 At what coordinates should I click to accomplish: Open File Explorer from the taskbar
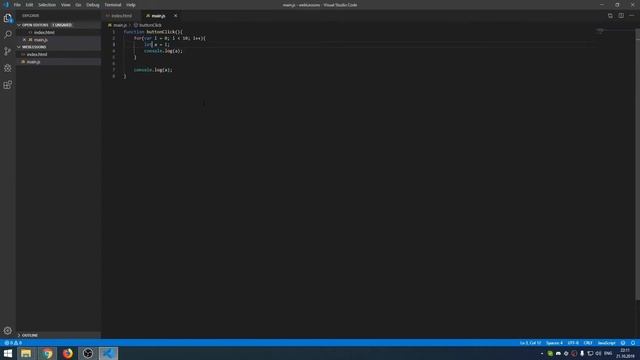pyautogui.click(x=26, y=353)
